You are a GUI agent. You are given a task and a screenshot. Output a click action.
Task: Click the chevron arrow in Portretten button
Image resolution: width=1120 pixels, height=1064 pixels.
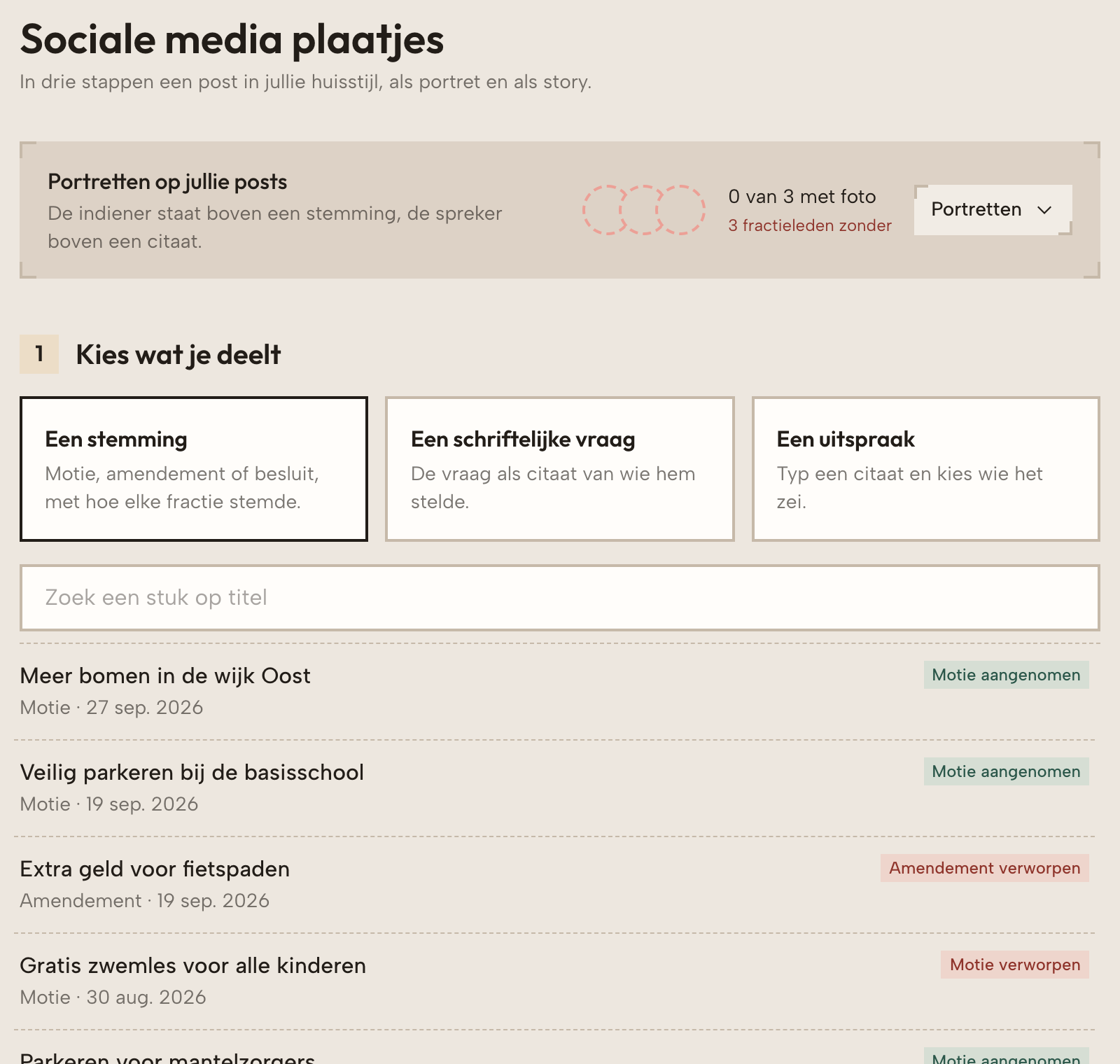[1044, 210]
